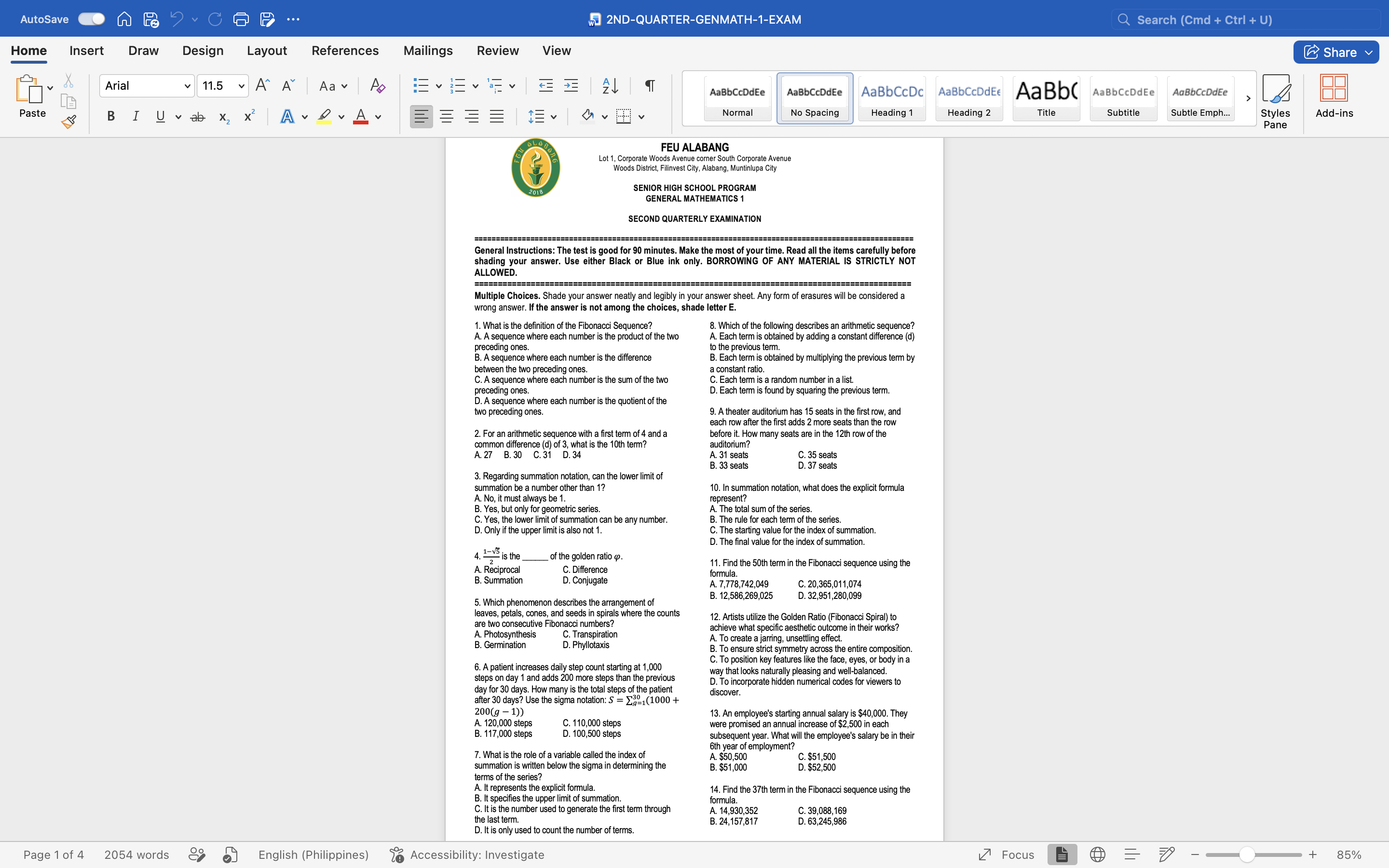Viewport: 1389px width, 868px height.
Task: Open the Insert tab
Action: (x=87, y=51)
